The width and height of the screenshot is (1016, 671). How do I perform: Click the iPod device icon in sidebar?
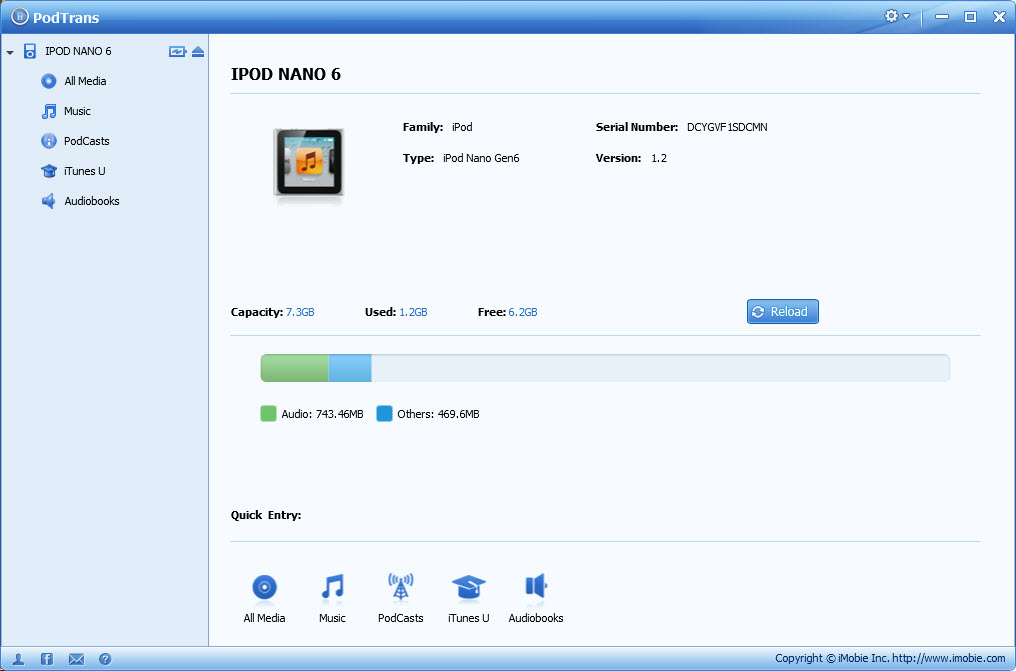(30, 51)
